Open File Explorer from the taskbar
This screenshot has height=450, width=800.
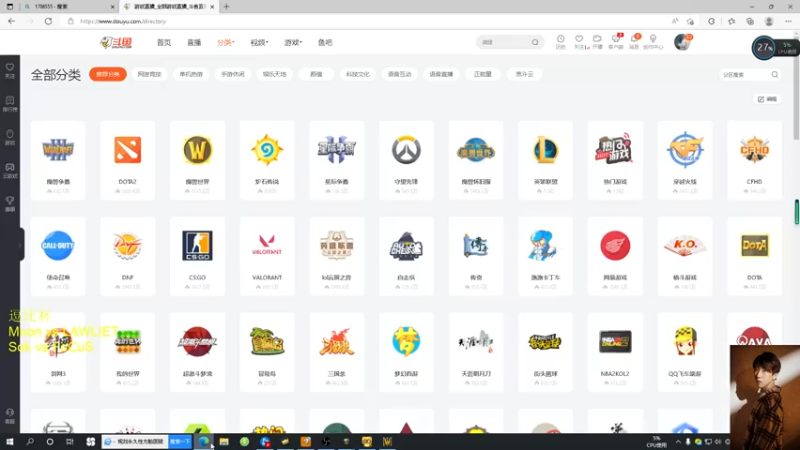click(x=224, y=442)
